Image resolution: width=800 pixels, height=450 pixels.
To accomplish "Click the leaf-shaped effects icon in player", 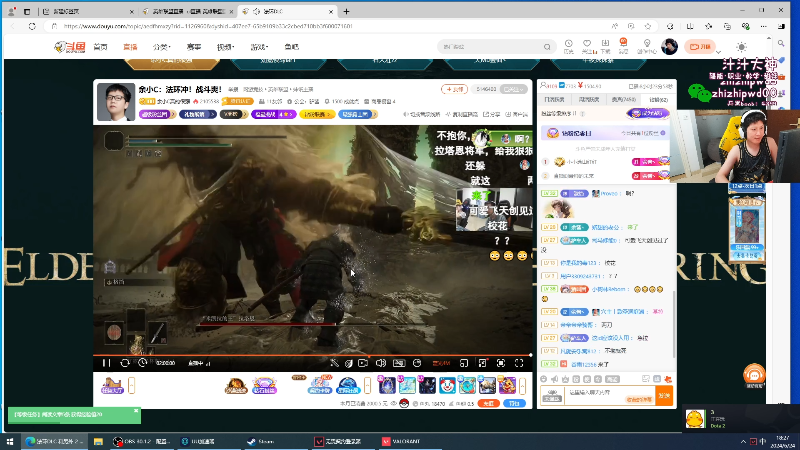I will 348,363.
